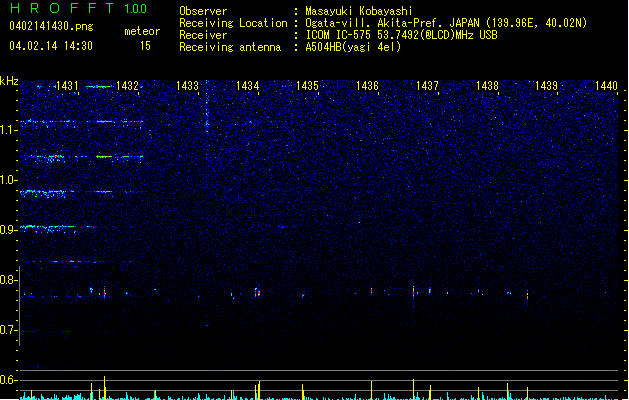Click the HROFFT title text
629x400 pixels.
click(x=62, y=8)
